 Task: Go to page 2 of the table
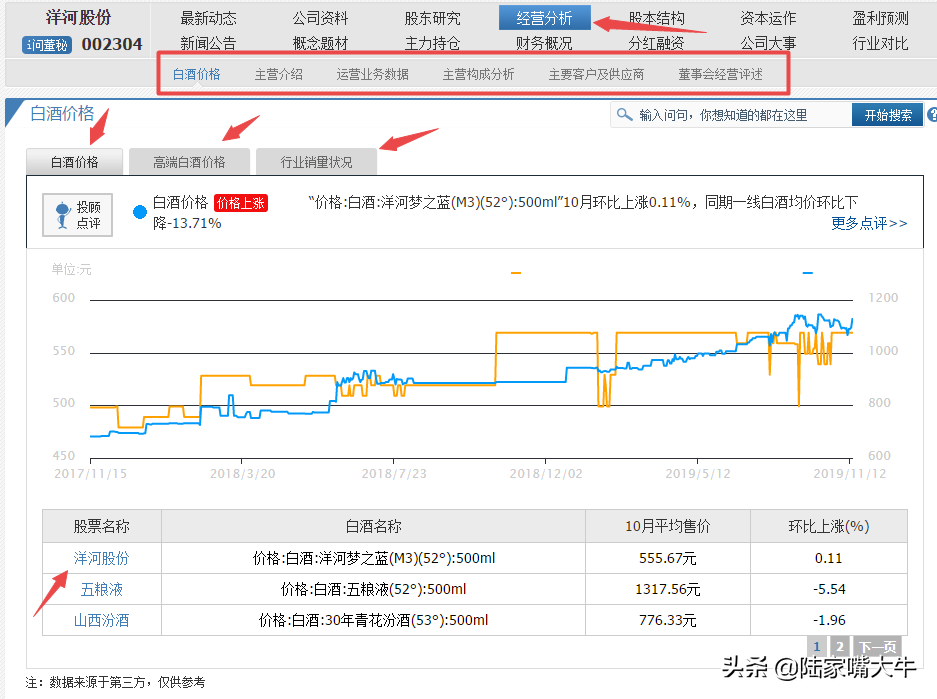840,646
